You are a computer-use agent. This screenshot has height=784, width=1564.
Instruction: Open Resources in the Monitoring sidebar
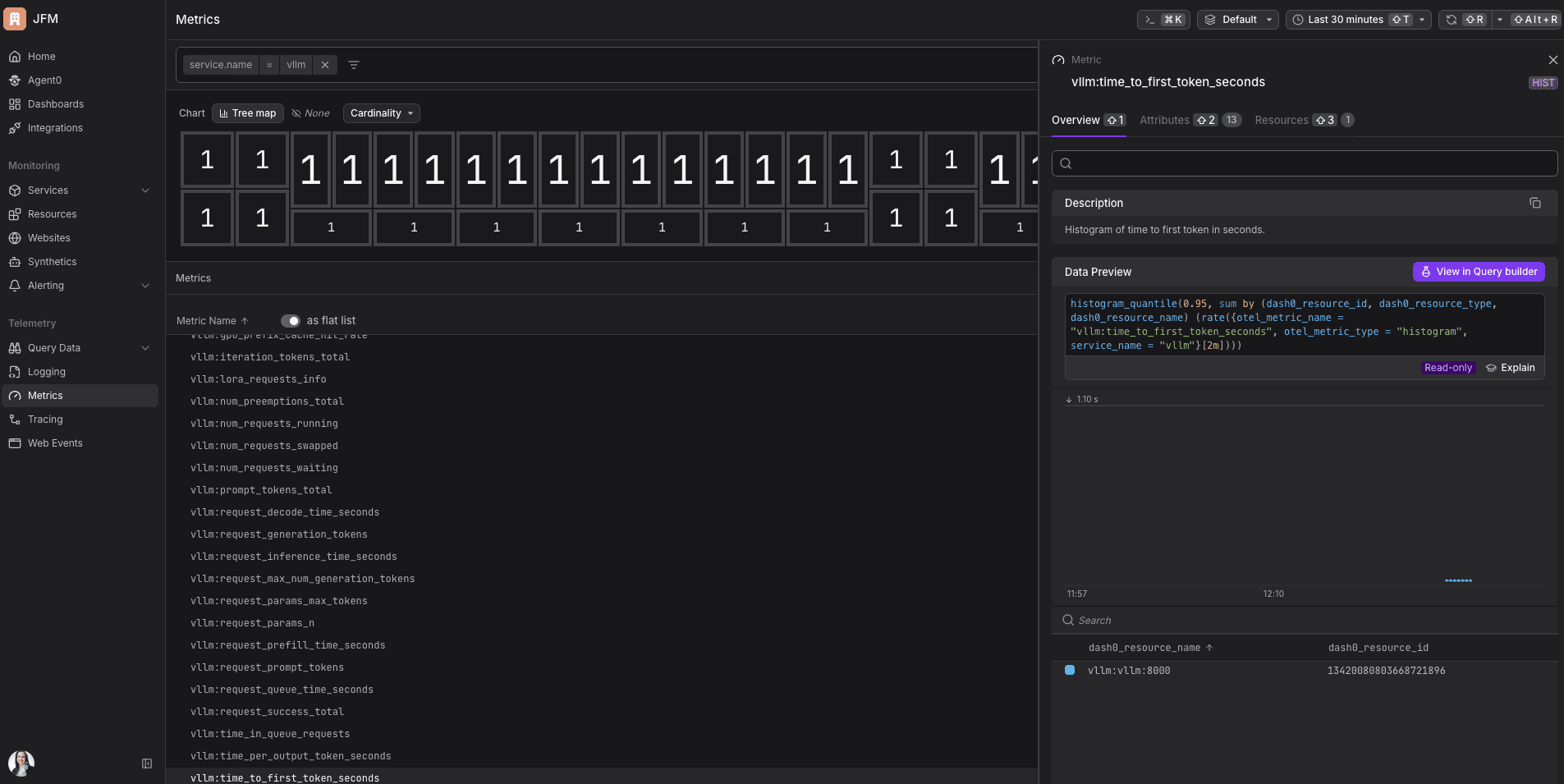[x=52, y=214]
